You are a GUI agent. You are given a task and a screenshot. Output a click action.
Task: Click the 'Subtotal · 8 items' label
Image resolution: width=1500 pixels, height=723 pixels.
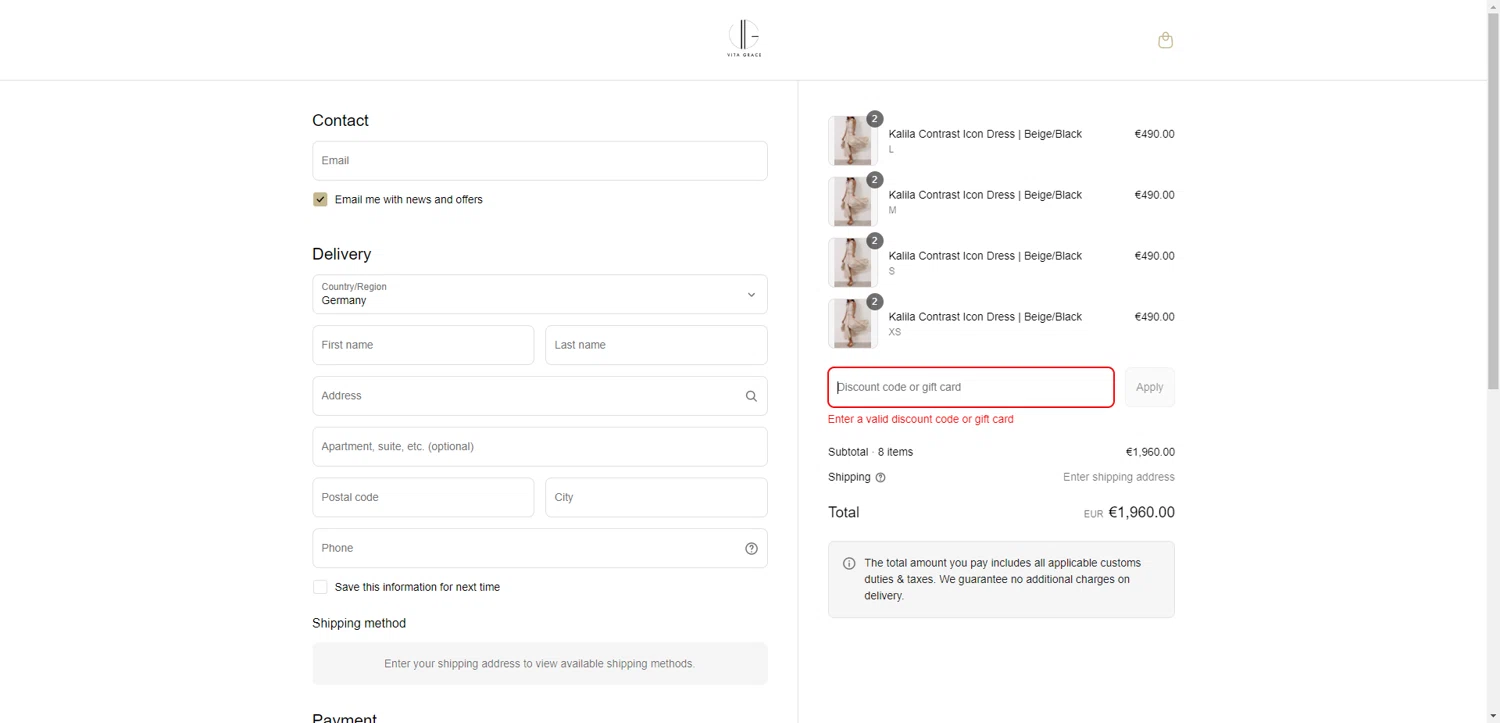tap(870, 452)
